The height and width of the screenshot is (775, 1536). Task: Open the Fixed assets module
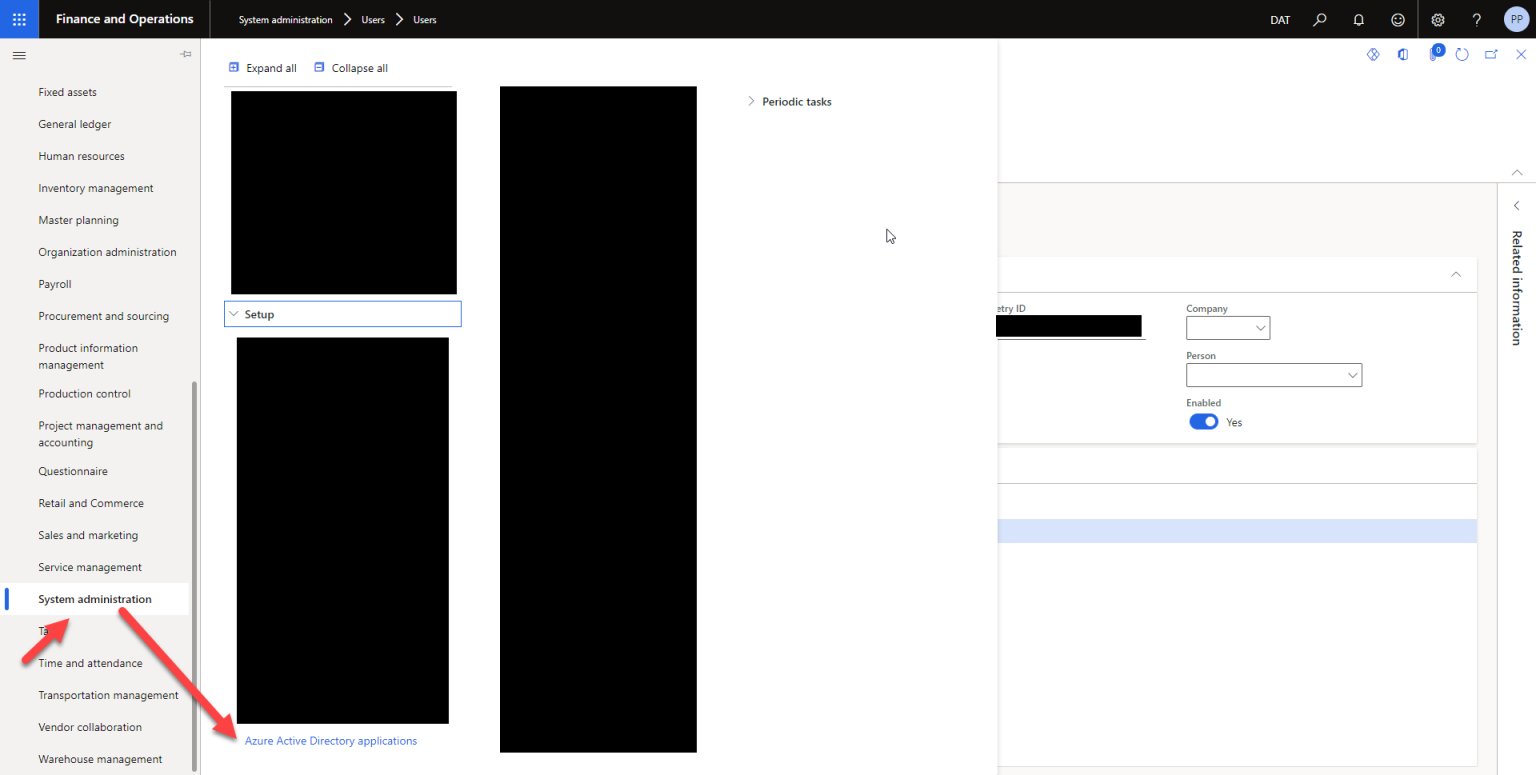pyautogui.click(x=67, y=92)
